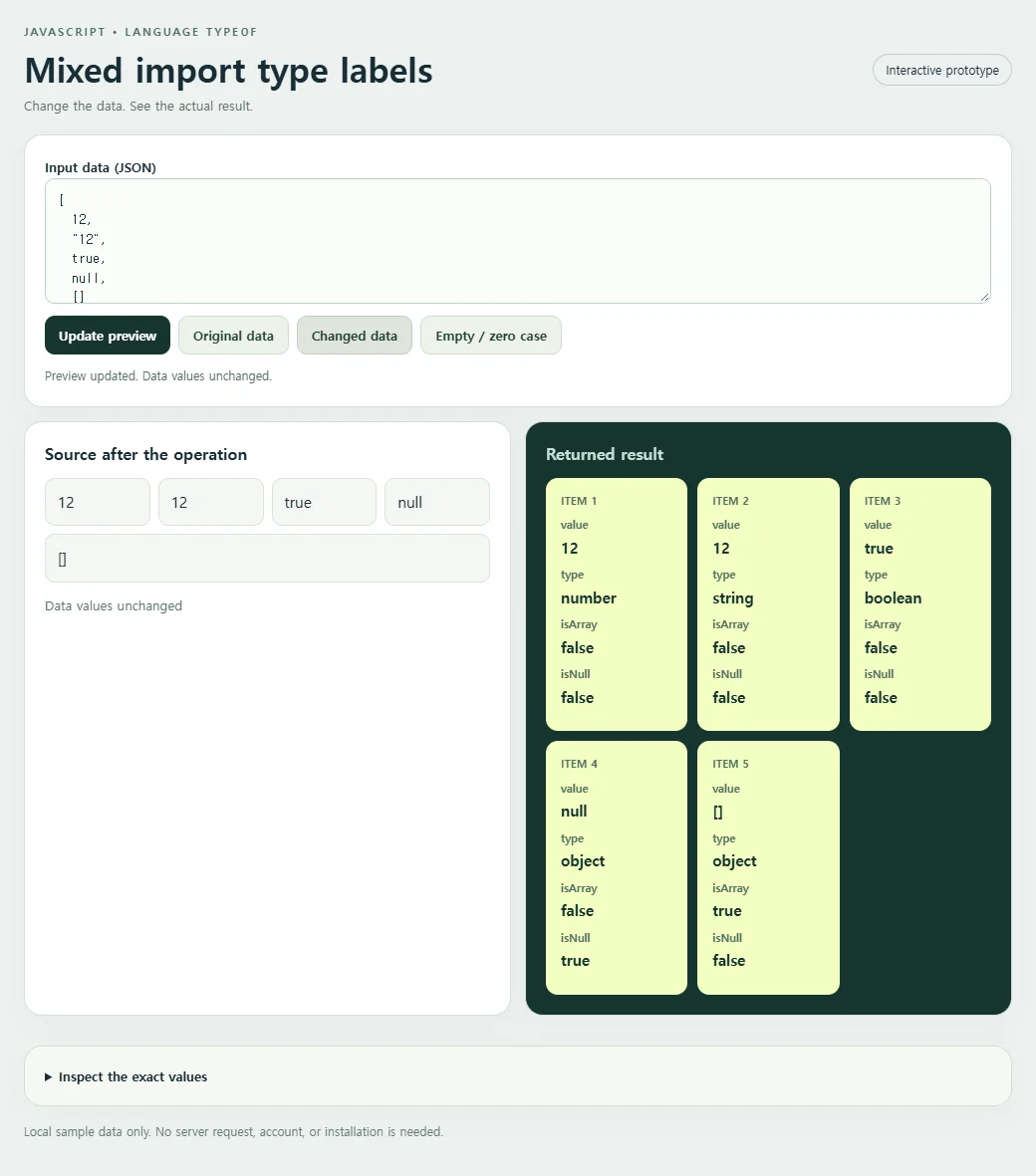
Task: Click the 'Local sample data only' footer note
Action: (x=233, y=1131)
